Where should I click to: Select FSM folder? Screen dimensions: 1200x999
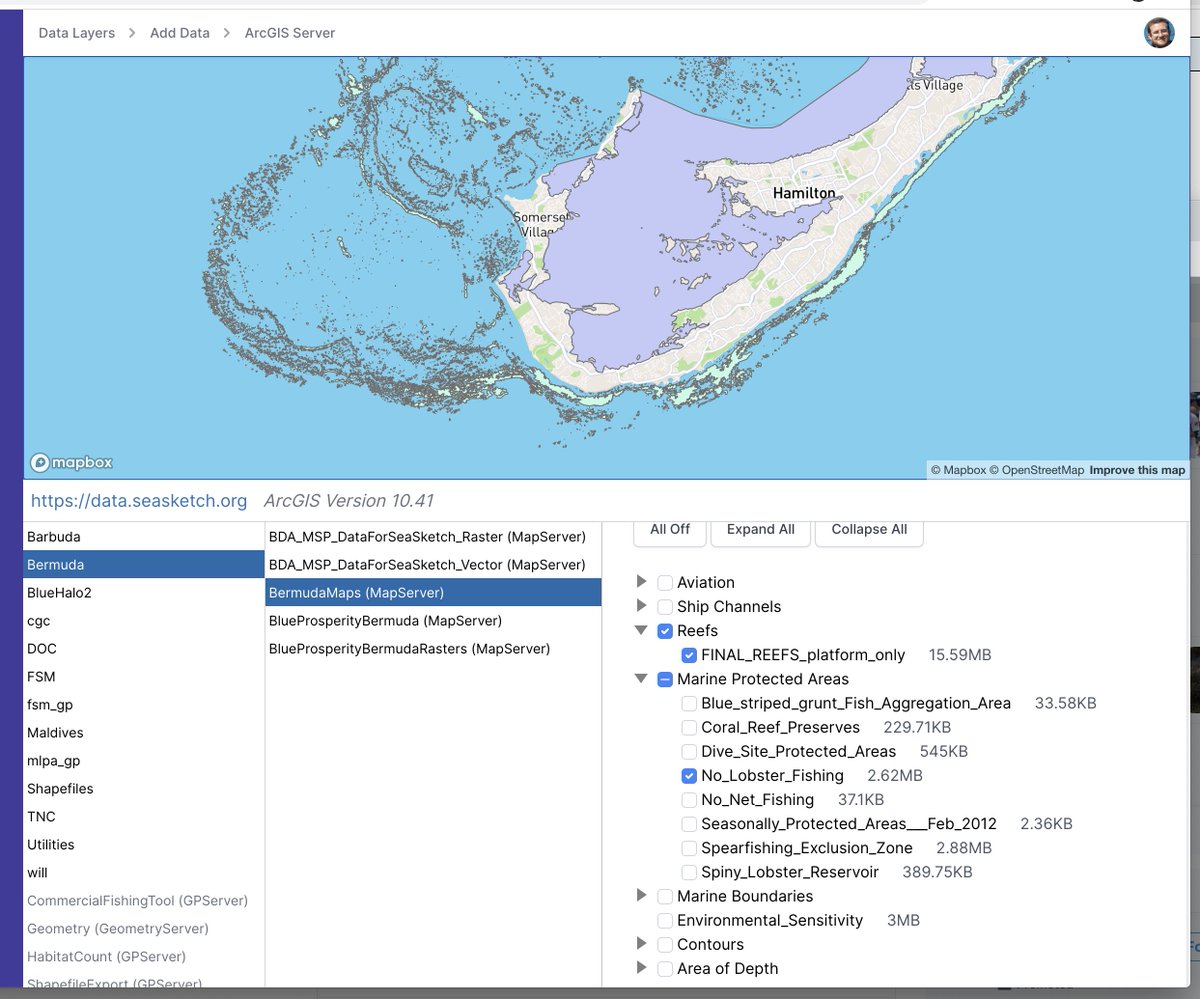[144, 677]
